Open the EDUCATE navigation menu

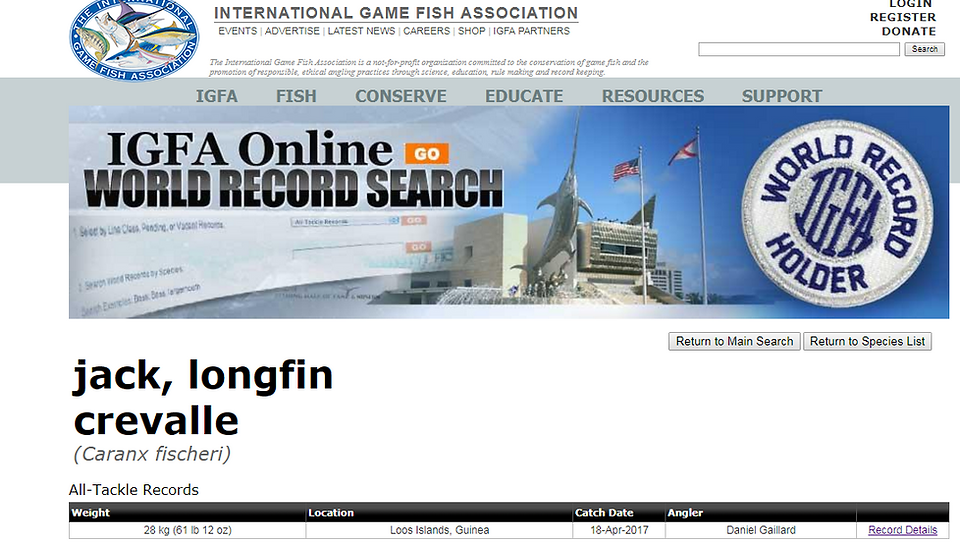coord(524,96)
